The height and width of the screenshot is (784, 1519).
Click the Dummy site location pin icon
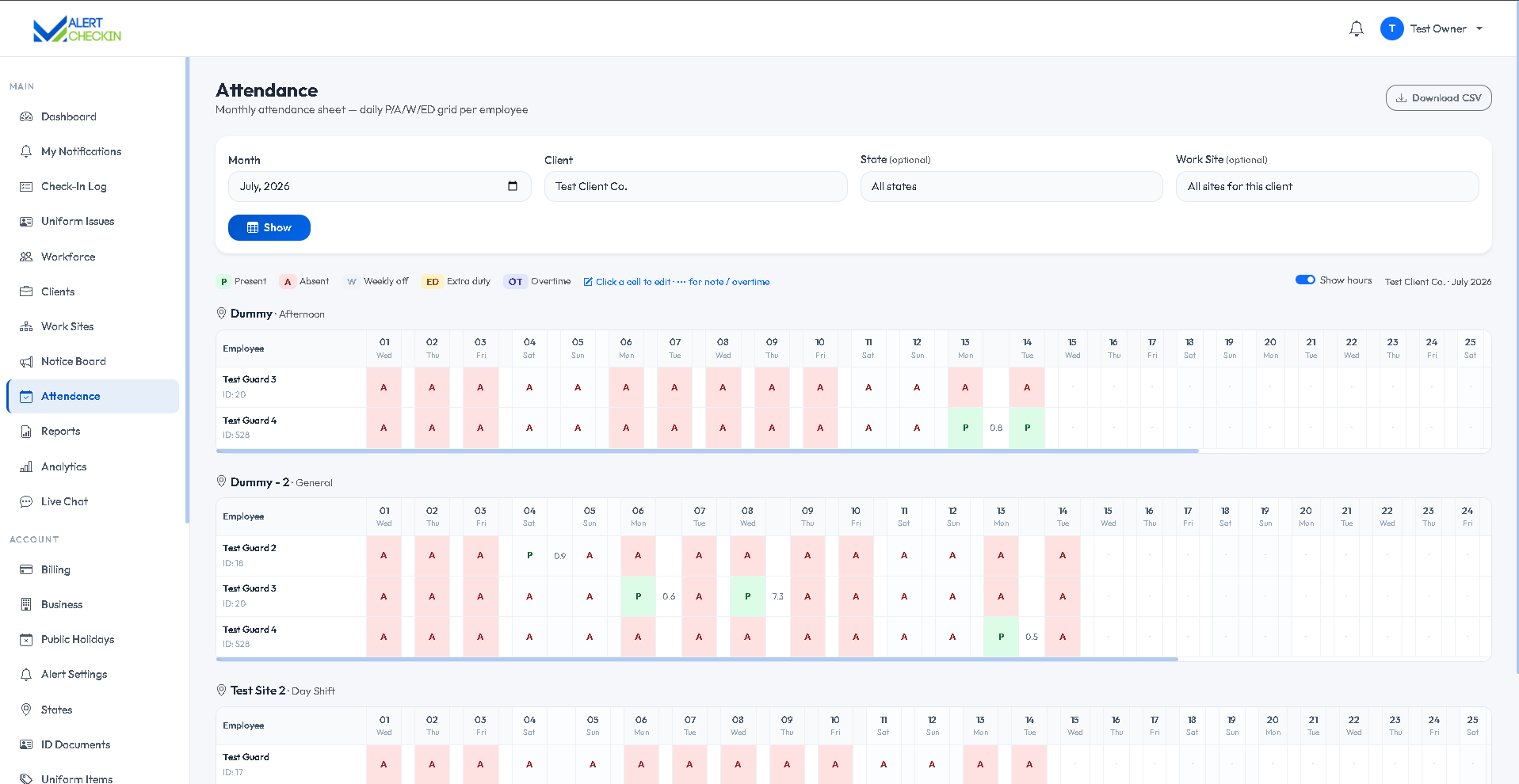point(222,314)
